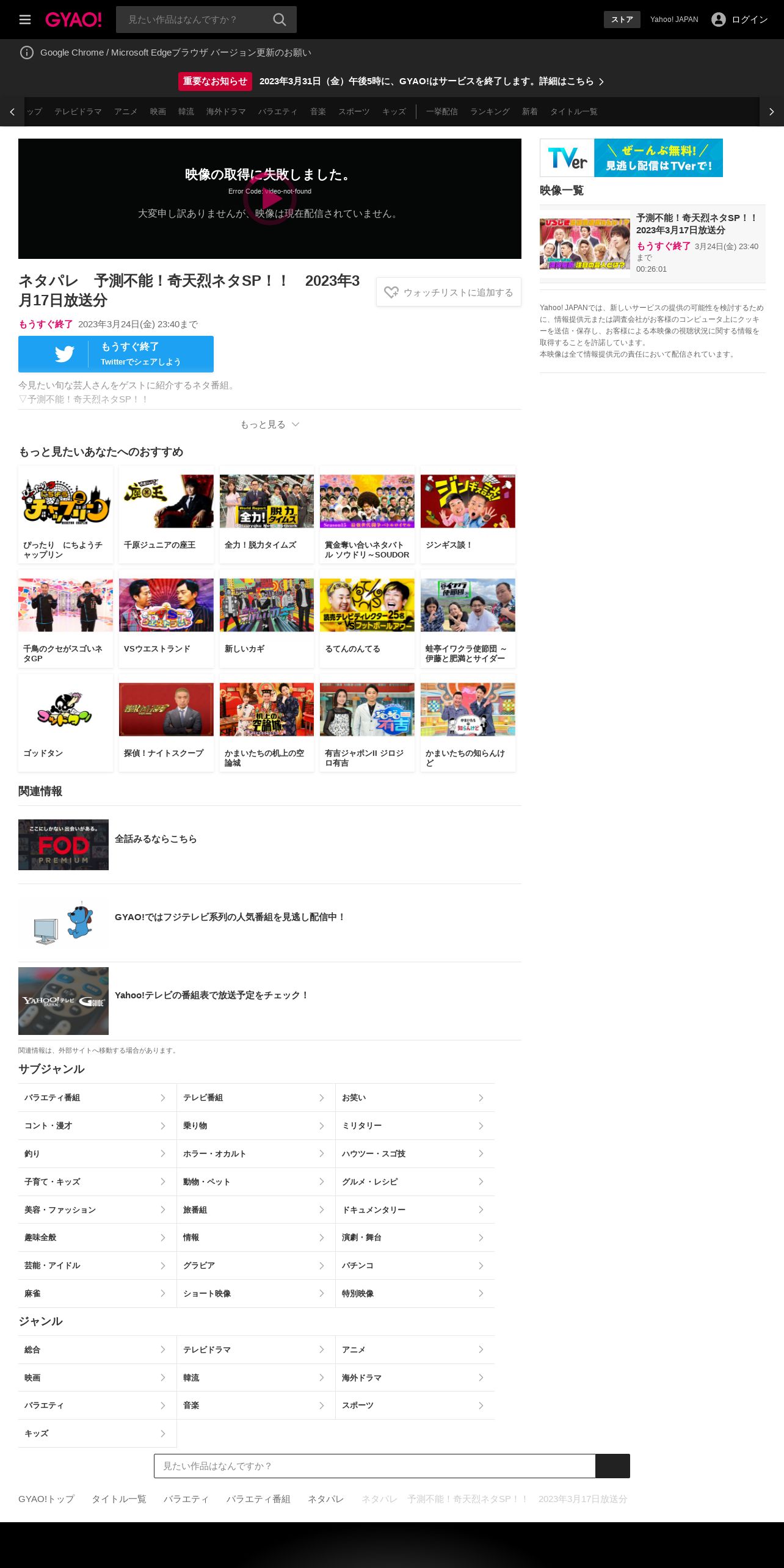
Task: Click the ストア button
Action: point(622,20)
